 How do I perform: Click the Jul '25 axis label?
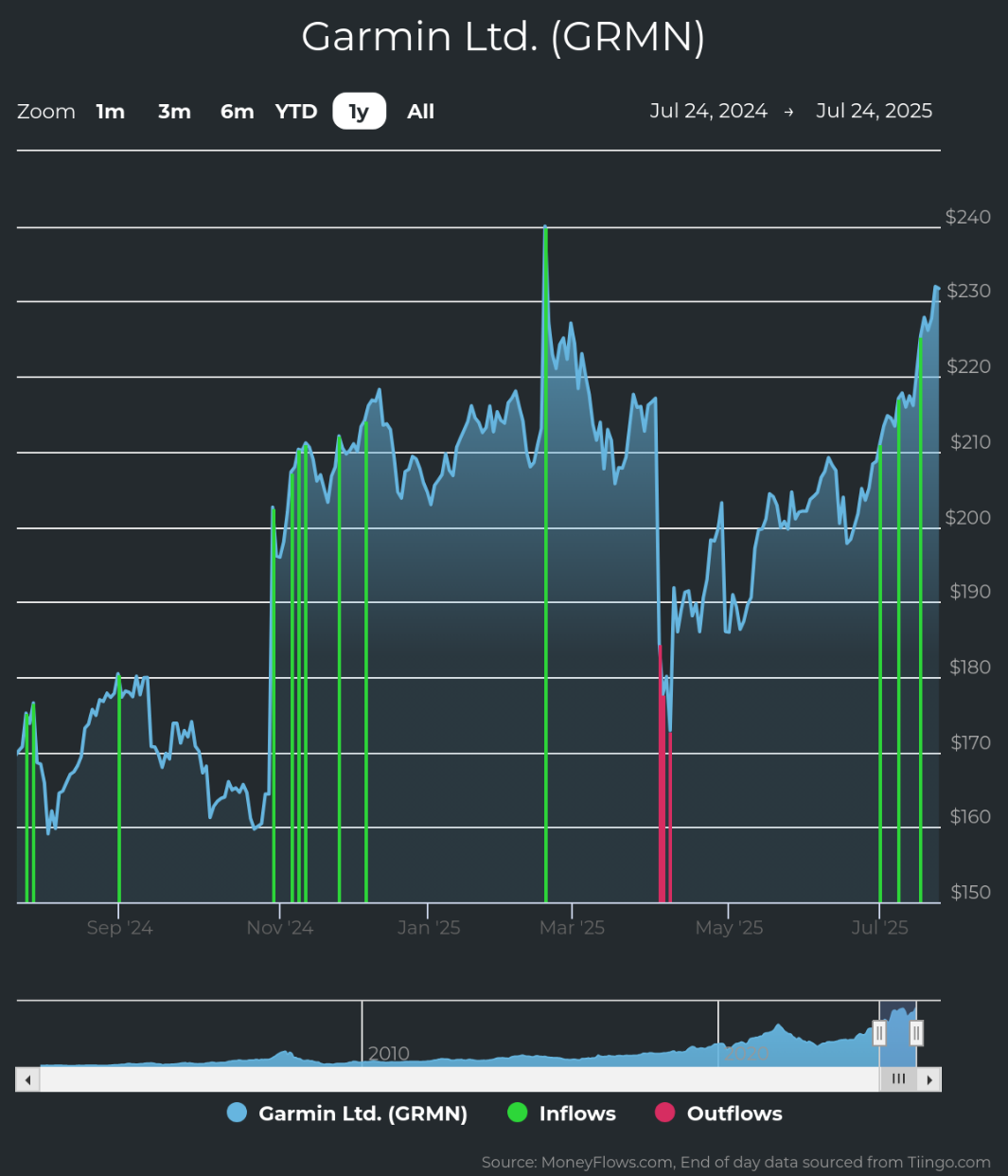coord(879,928)
